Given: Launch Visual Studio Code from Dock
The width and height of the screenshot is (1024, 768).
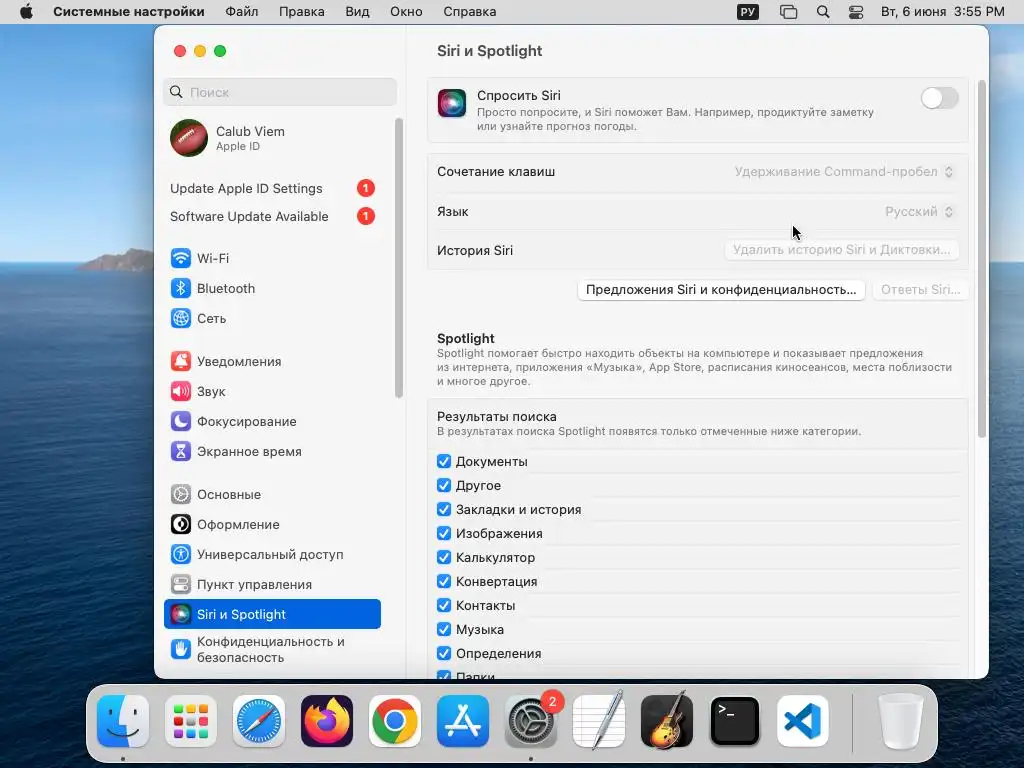Looking at the screenshot, I should (803, 721).
